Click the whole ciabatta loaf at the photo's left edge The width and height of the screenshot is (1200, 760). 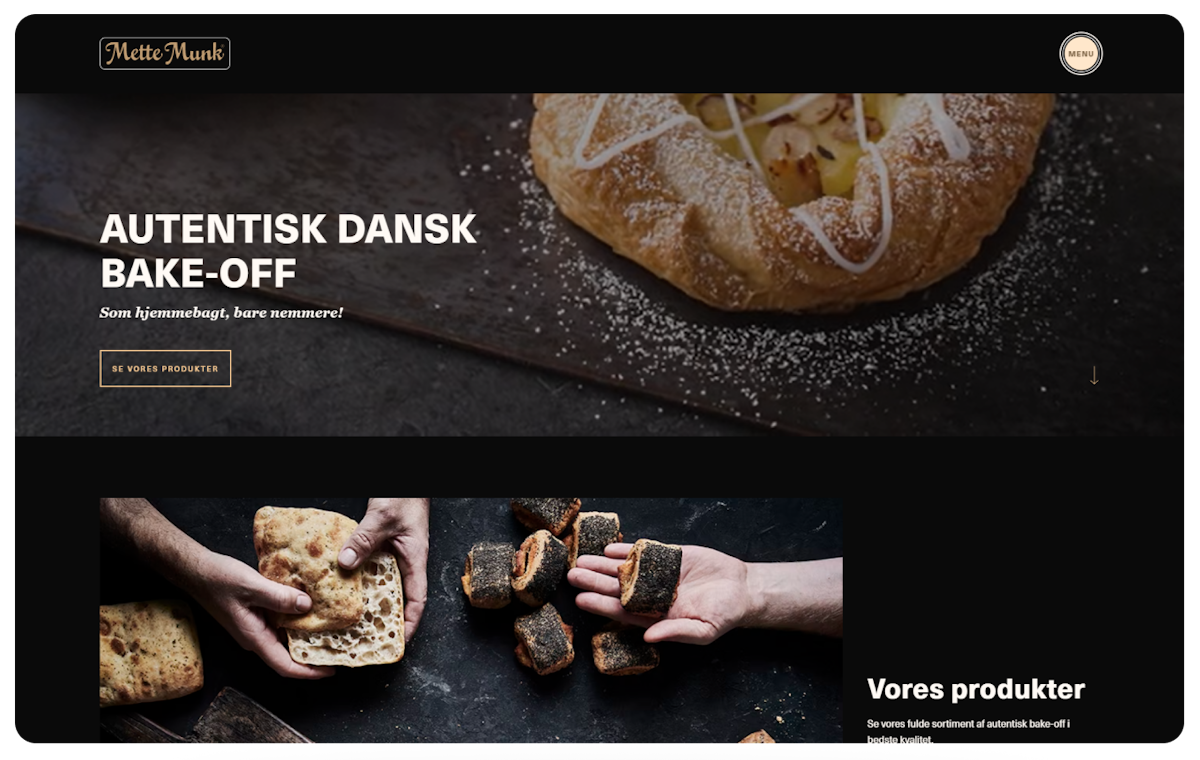coord(150,652)
